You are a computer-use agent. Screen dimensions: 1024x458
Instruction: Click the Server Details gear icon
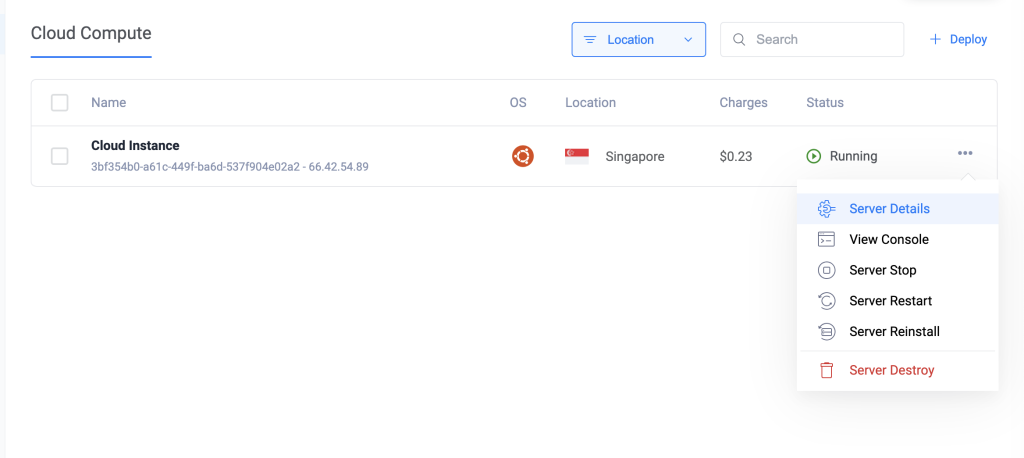click(826, 209)
